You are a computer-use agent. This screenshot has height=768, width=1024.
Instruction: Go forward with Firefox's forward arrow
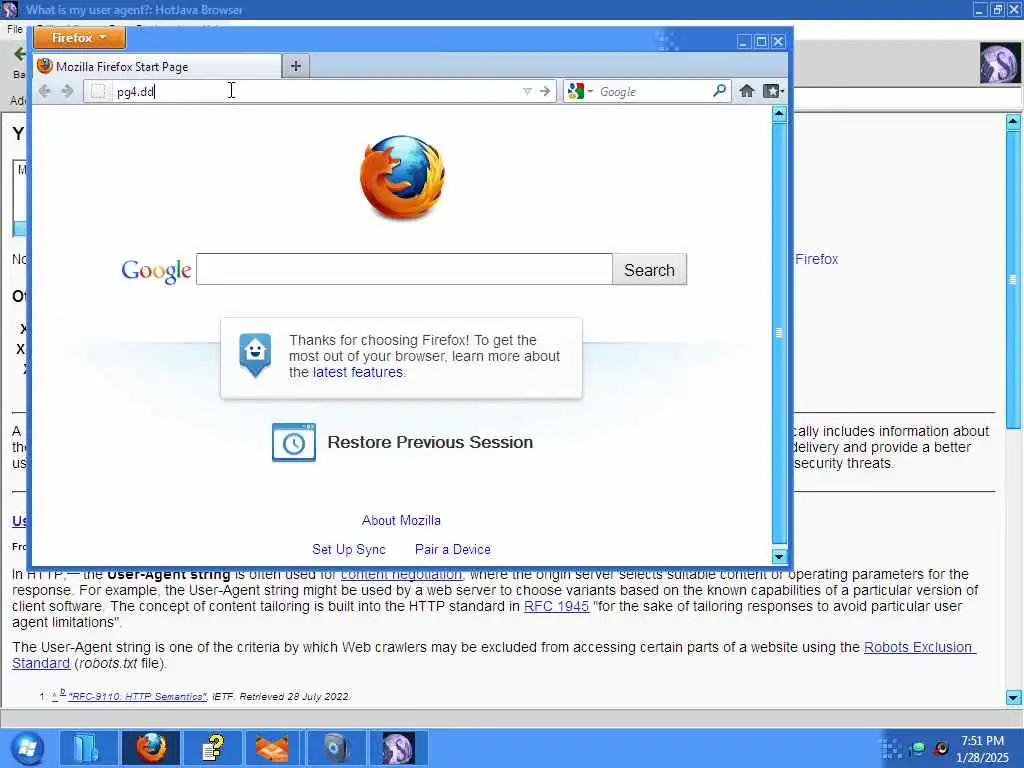coord(67,91)
